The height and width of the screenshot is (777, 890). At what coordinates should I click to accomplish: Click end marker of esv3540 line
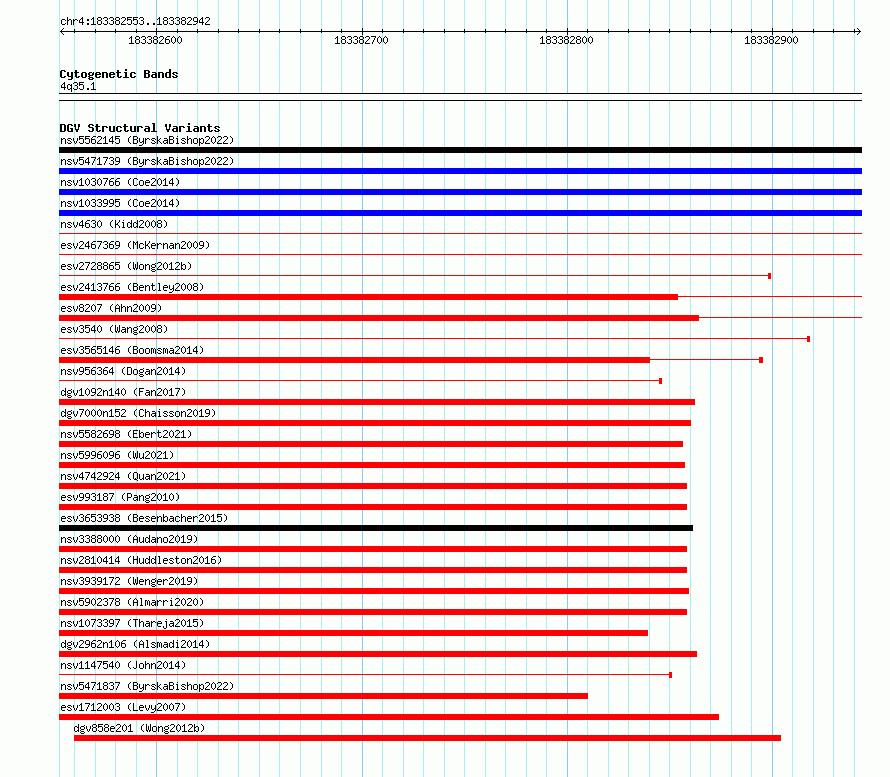(x=808, y=339)
